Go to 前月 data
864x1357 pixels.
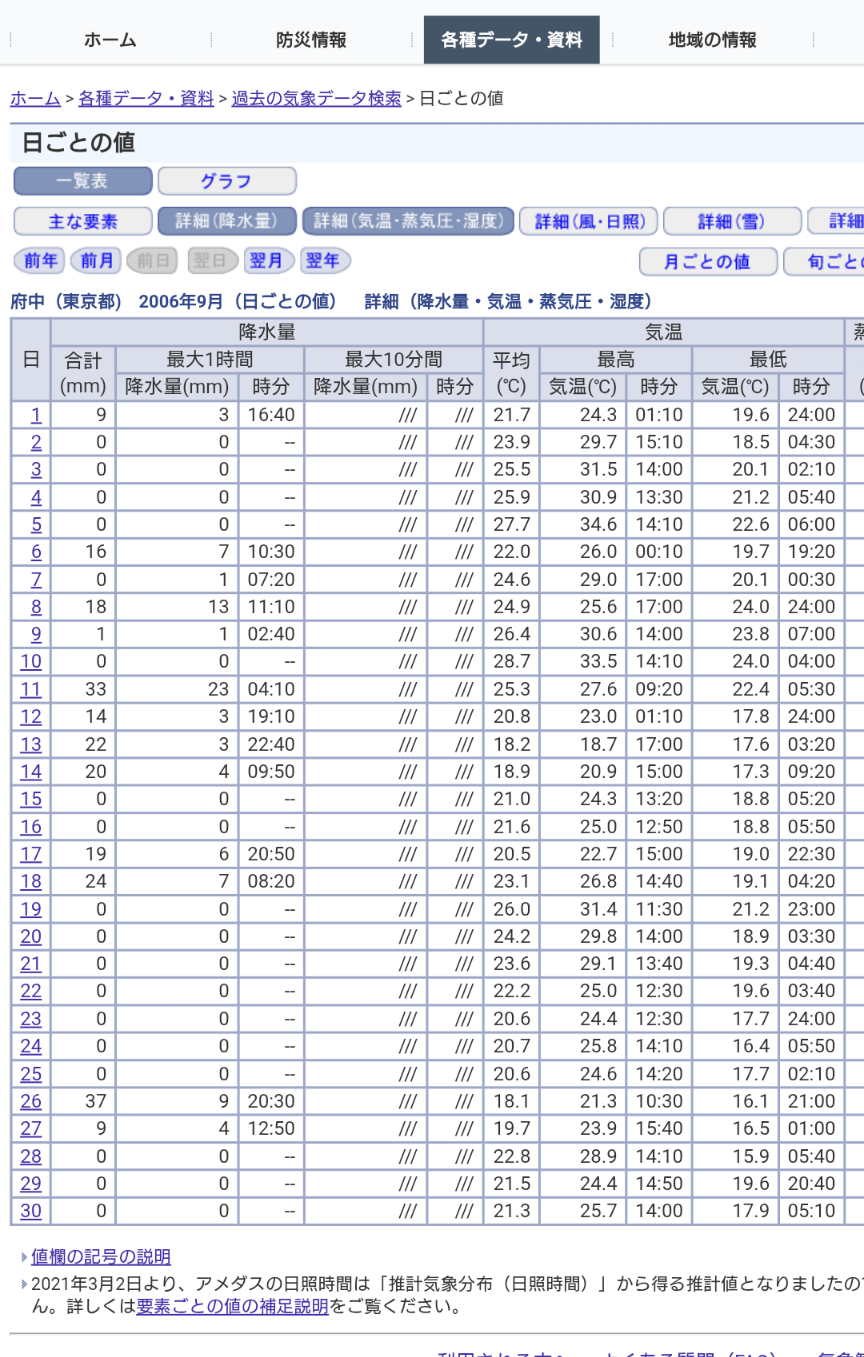96,260
